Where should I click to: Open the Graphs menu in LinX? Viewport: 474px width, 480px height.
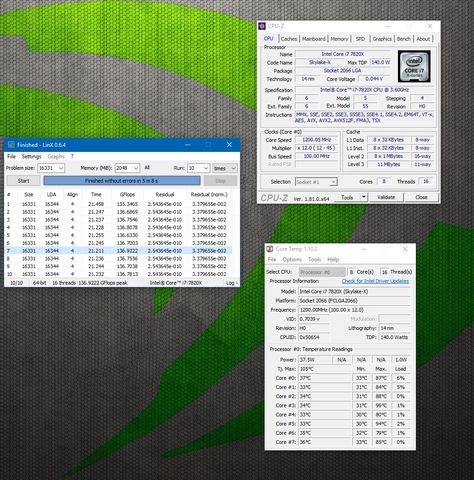56,156
